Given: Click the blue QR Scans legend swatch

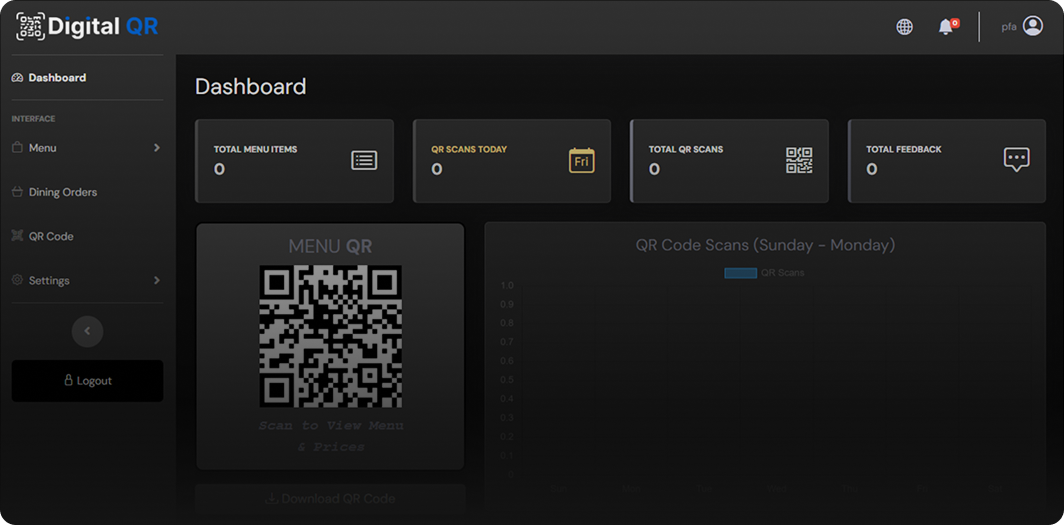Looking at the screenshot, I should 740,273.
